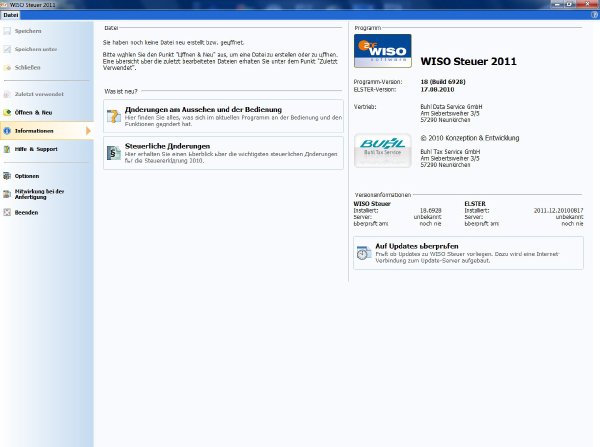
Task: Select the Versionsinformationen heading
Action: point(383,194)
